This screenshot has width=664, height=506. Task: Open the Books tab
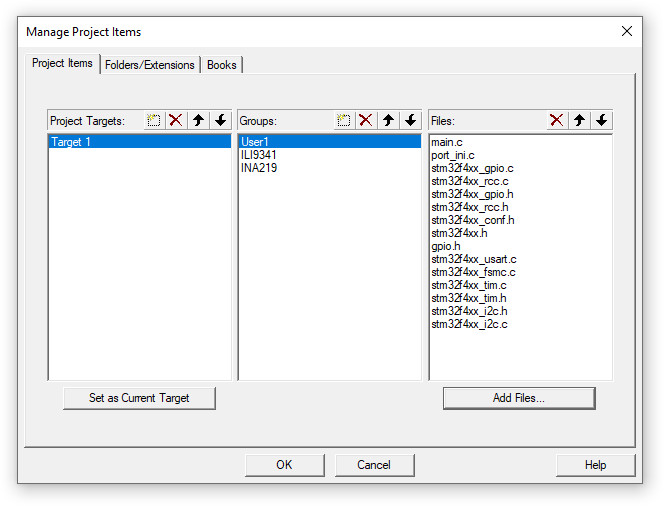[221, 65]
